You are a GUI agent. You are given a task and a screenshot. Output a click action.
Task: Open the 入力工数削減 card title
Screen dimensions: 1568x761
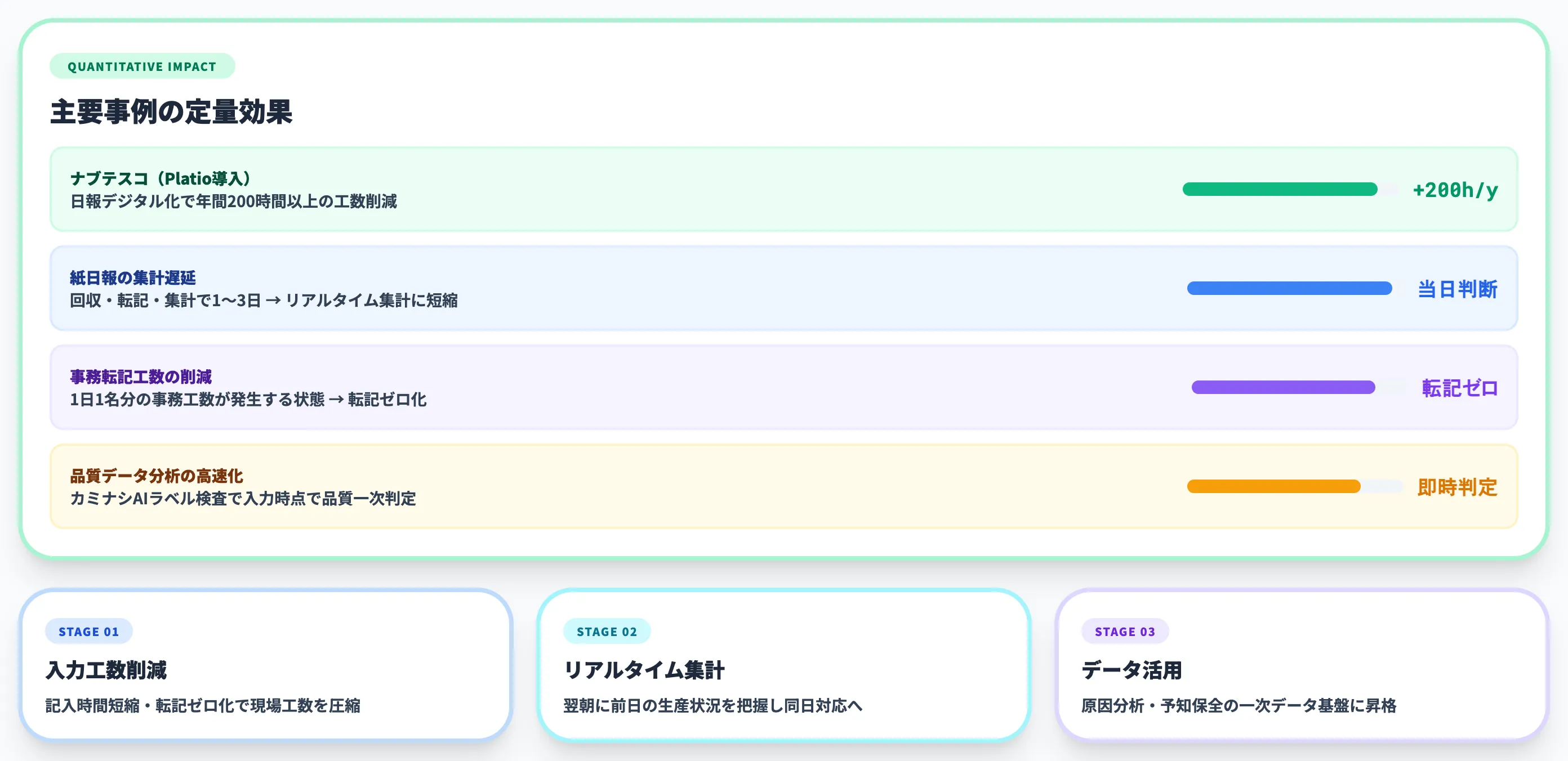(x=106, y=670)
